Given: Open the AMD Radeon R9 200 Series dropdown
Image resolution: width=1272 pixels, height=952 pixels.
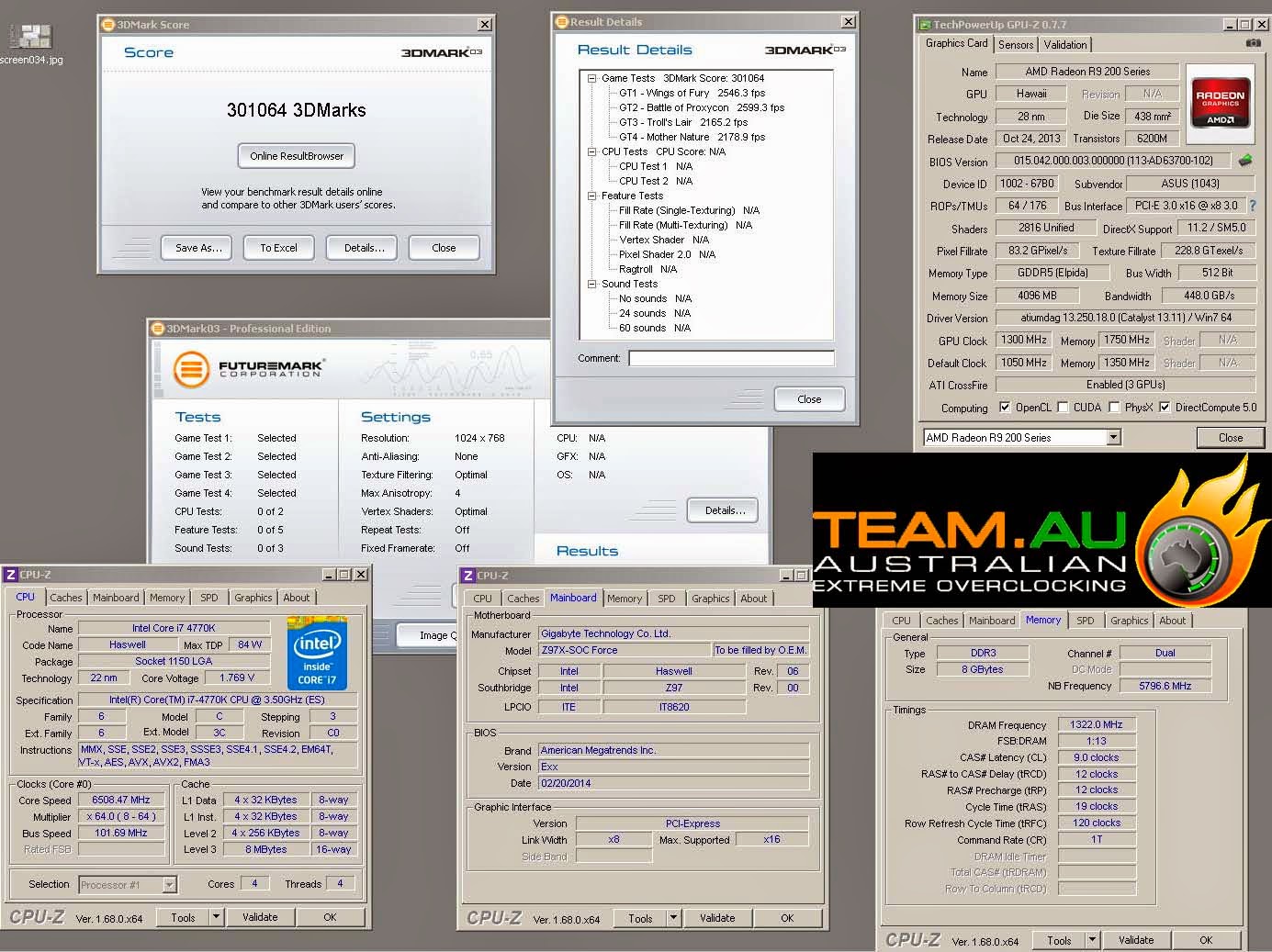Looking at the screenshot, I should click(x=1113, y=438).
